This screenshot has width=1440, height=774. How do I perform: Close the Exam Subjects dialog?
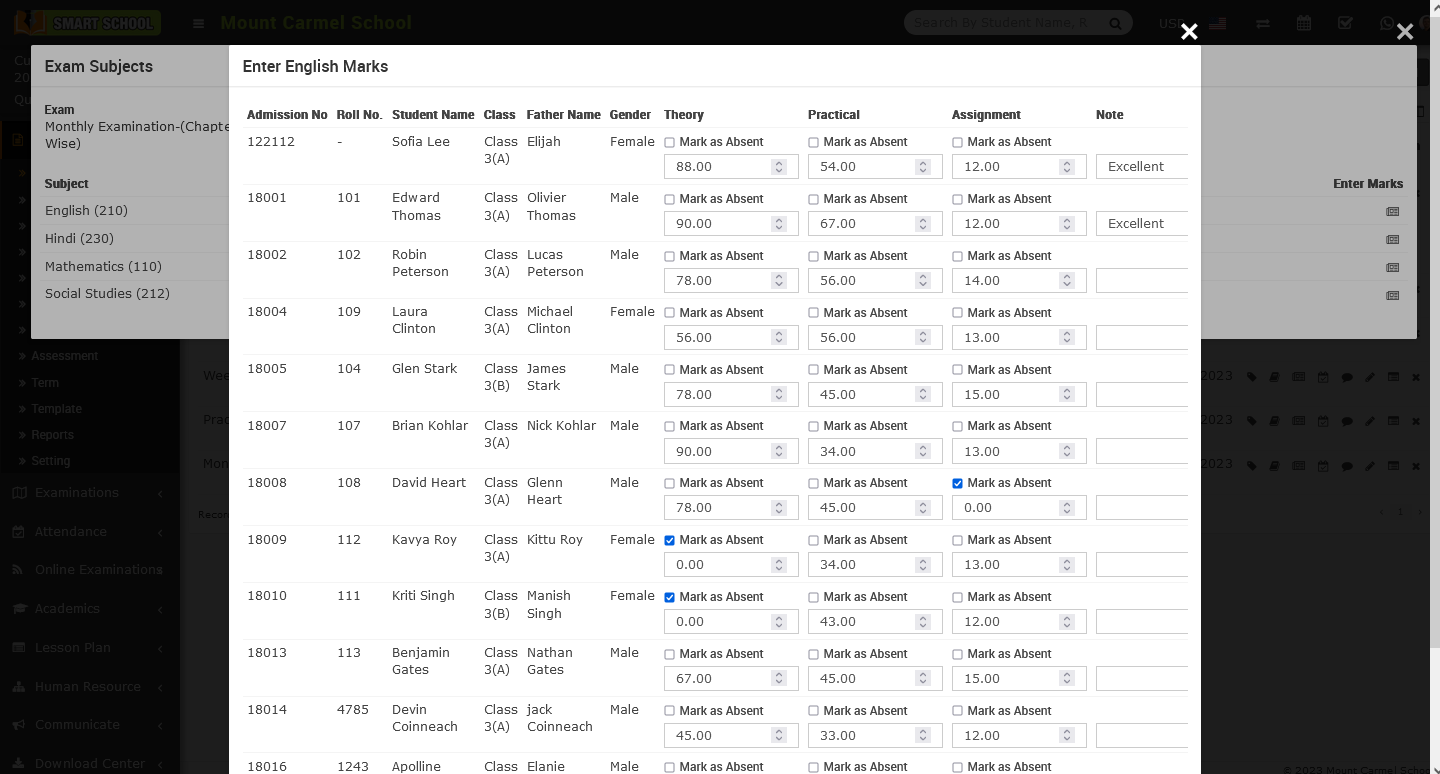1405,32
